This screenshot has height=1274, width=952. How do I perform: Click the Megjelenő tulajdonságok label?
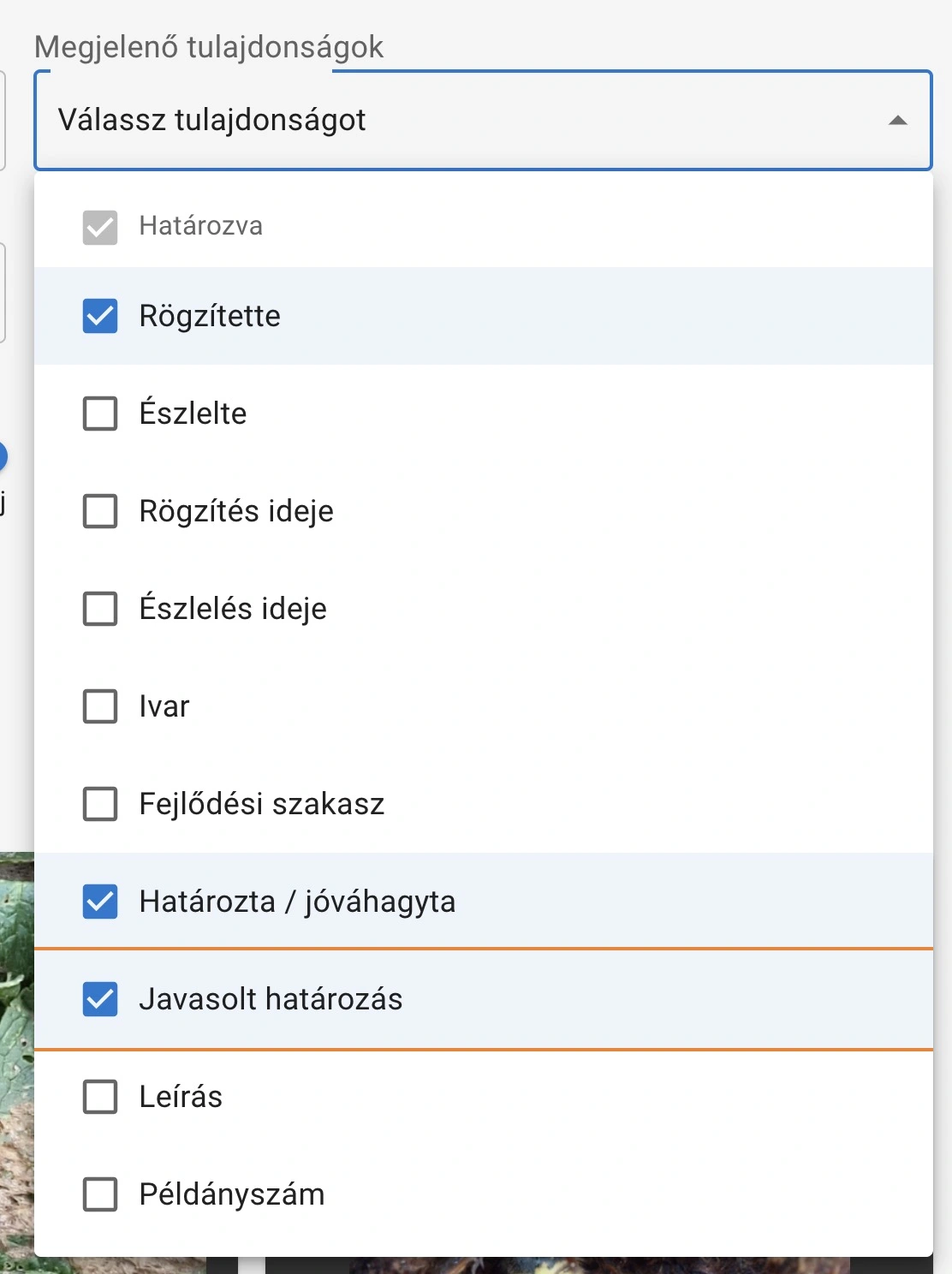point(208,47)
